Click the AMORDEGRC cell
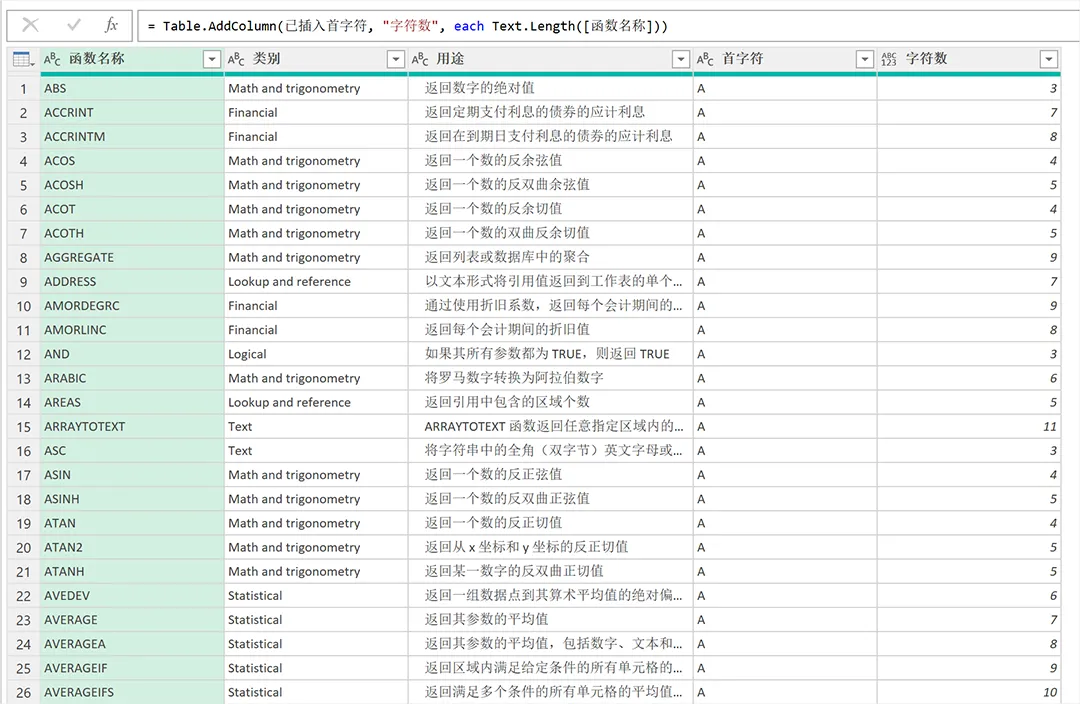Image resolution: width=1080 pixels, height=704 pixels. [132, 305]
